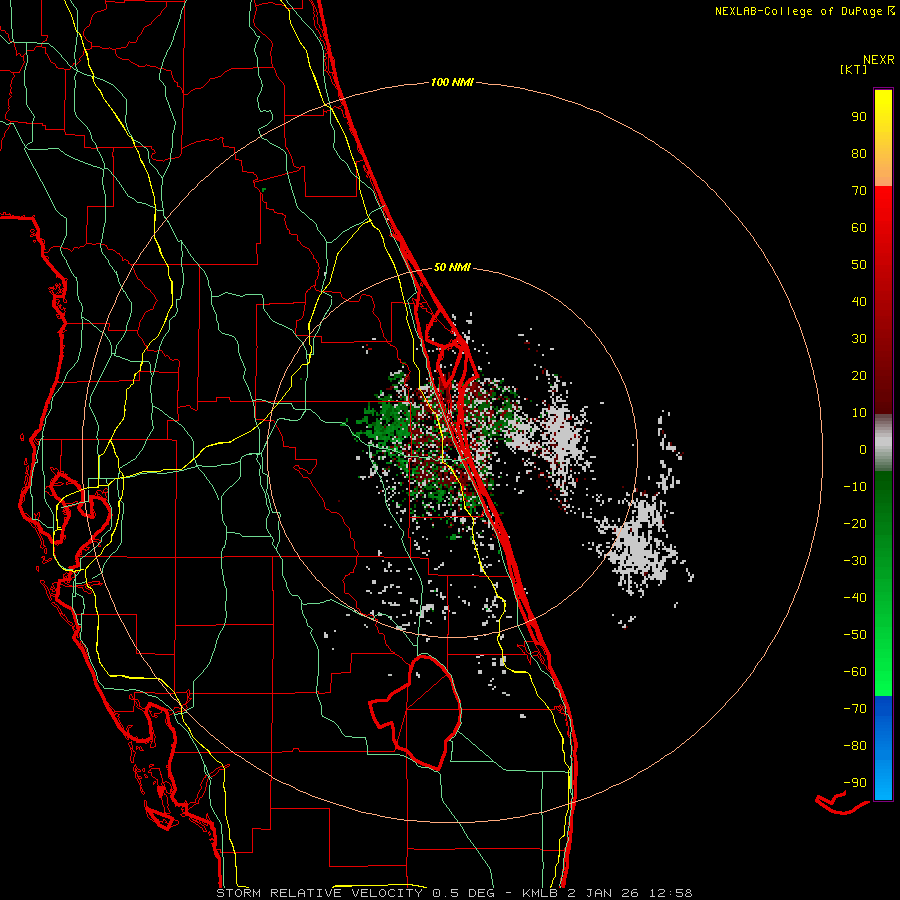Image resolution: width=900 pixels, height=900 pixels.
Task: Click the 20 knot scale value
Action: tap(859, 376)
